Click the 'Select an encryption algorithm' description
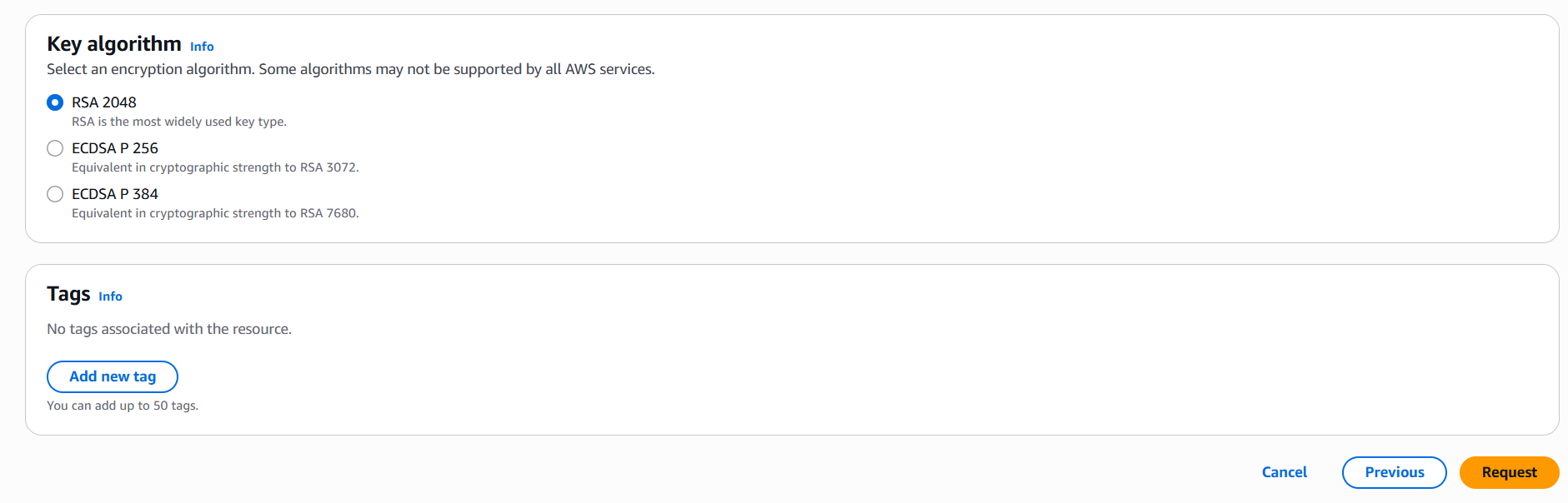This screenshot has height=503, width=1568. pos(350,69)
